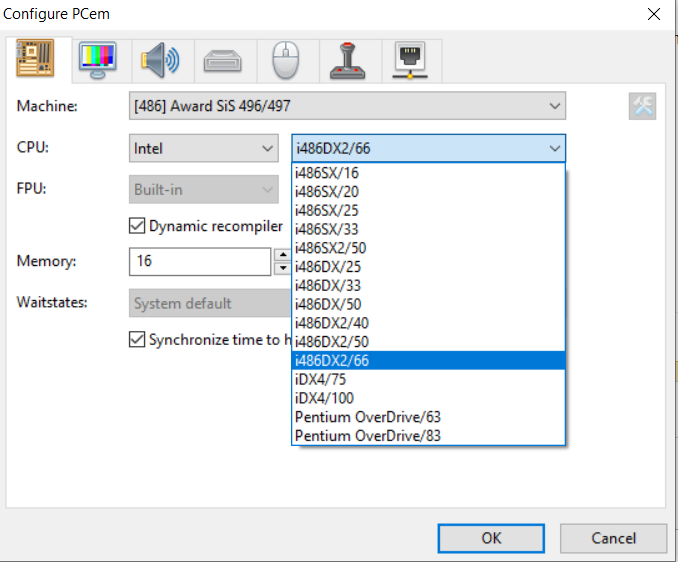Pick the highlighted i486DX2/66 list entry
This screenshot has width=678, height=562.
coord(429,361)
